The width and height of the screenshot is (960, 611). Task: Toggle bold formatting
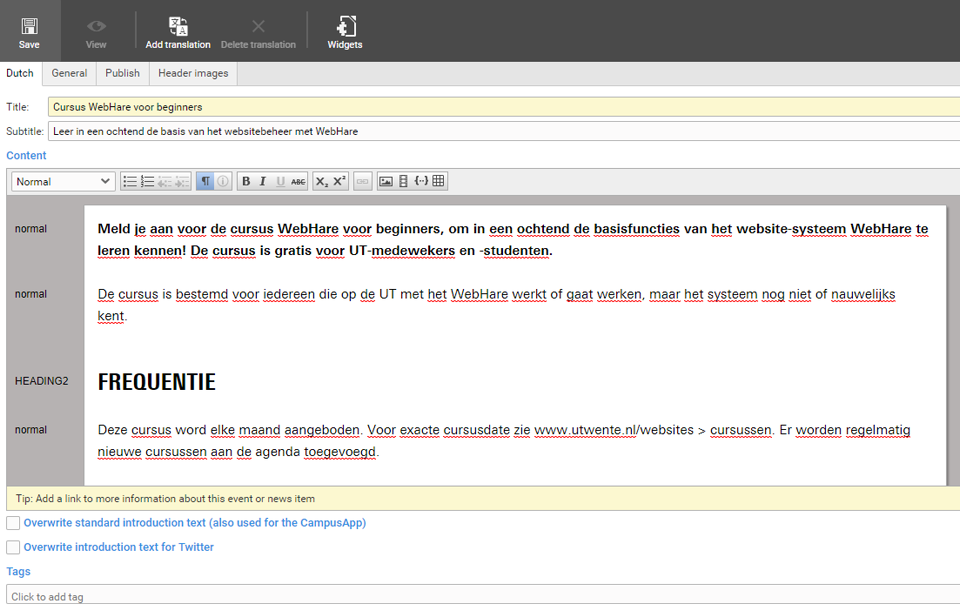coord(246,181)
